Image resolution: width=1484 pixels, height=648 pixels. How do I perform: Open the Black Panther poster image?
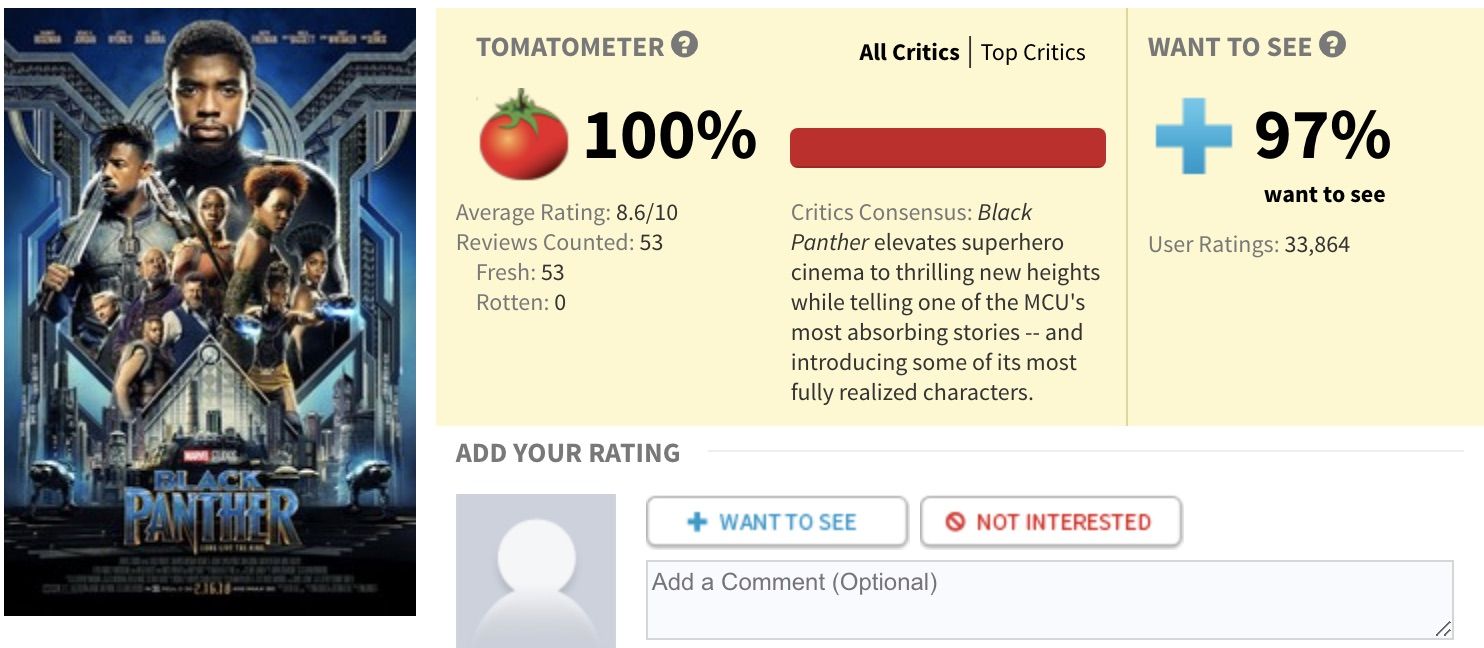tap(210, 312)
